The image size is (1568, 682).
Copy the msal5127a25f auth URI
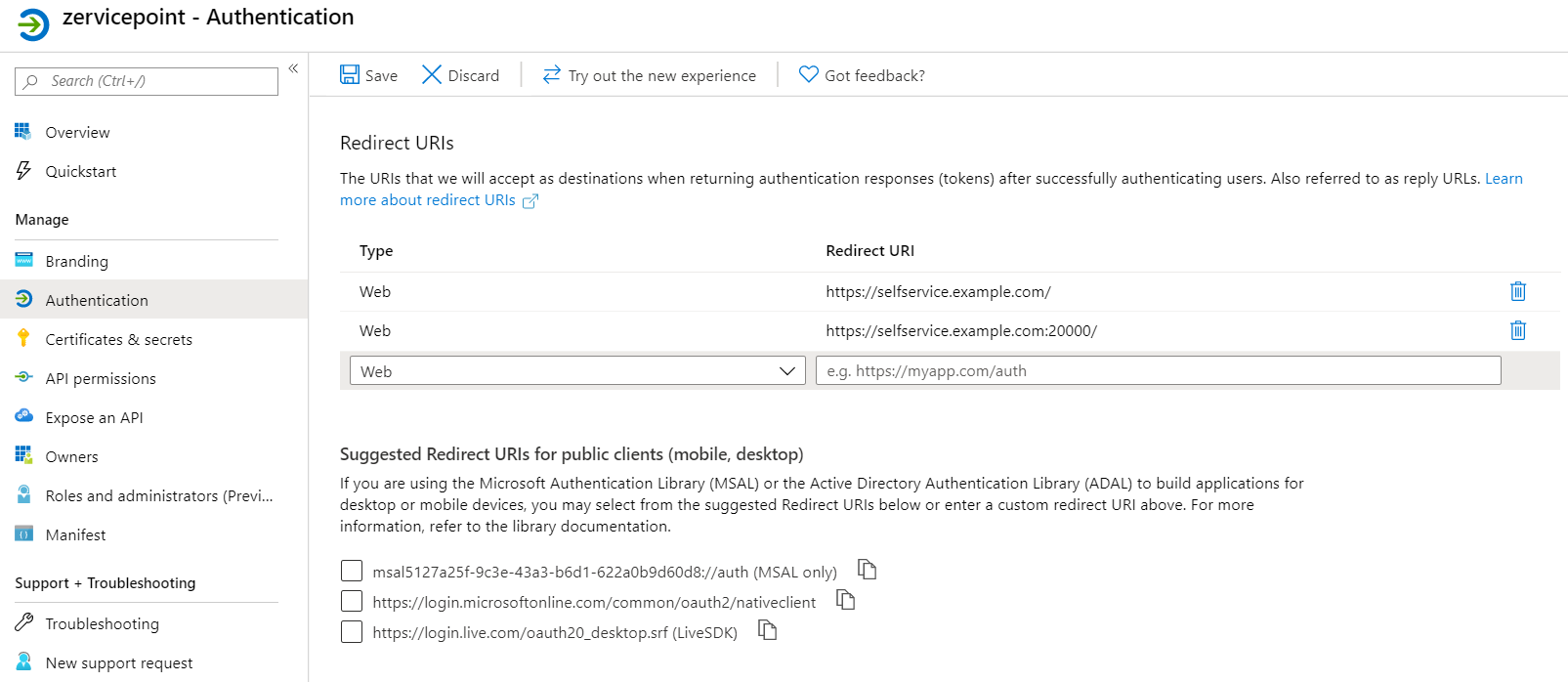pyautogui.click(x=867, y=569)
